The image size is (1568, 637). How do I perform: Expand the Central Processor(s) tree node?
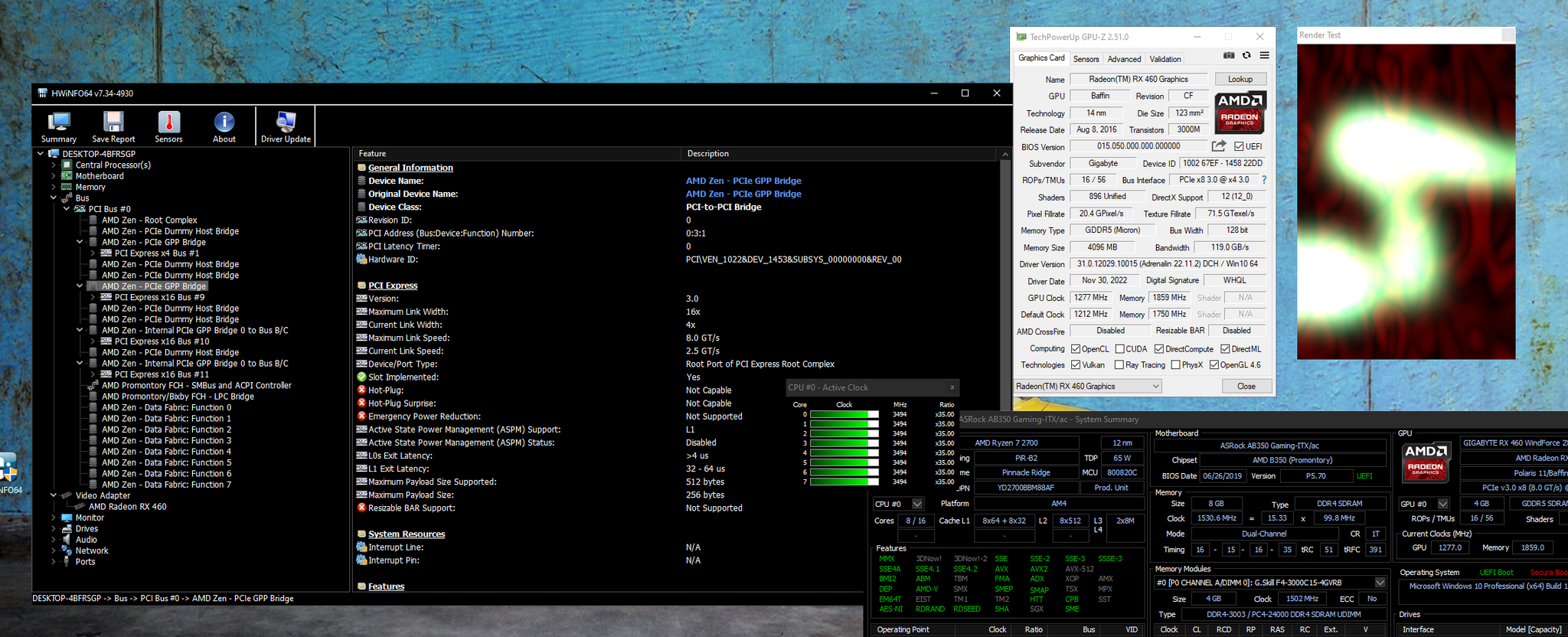tap(54, 165)
